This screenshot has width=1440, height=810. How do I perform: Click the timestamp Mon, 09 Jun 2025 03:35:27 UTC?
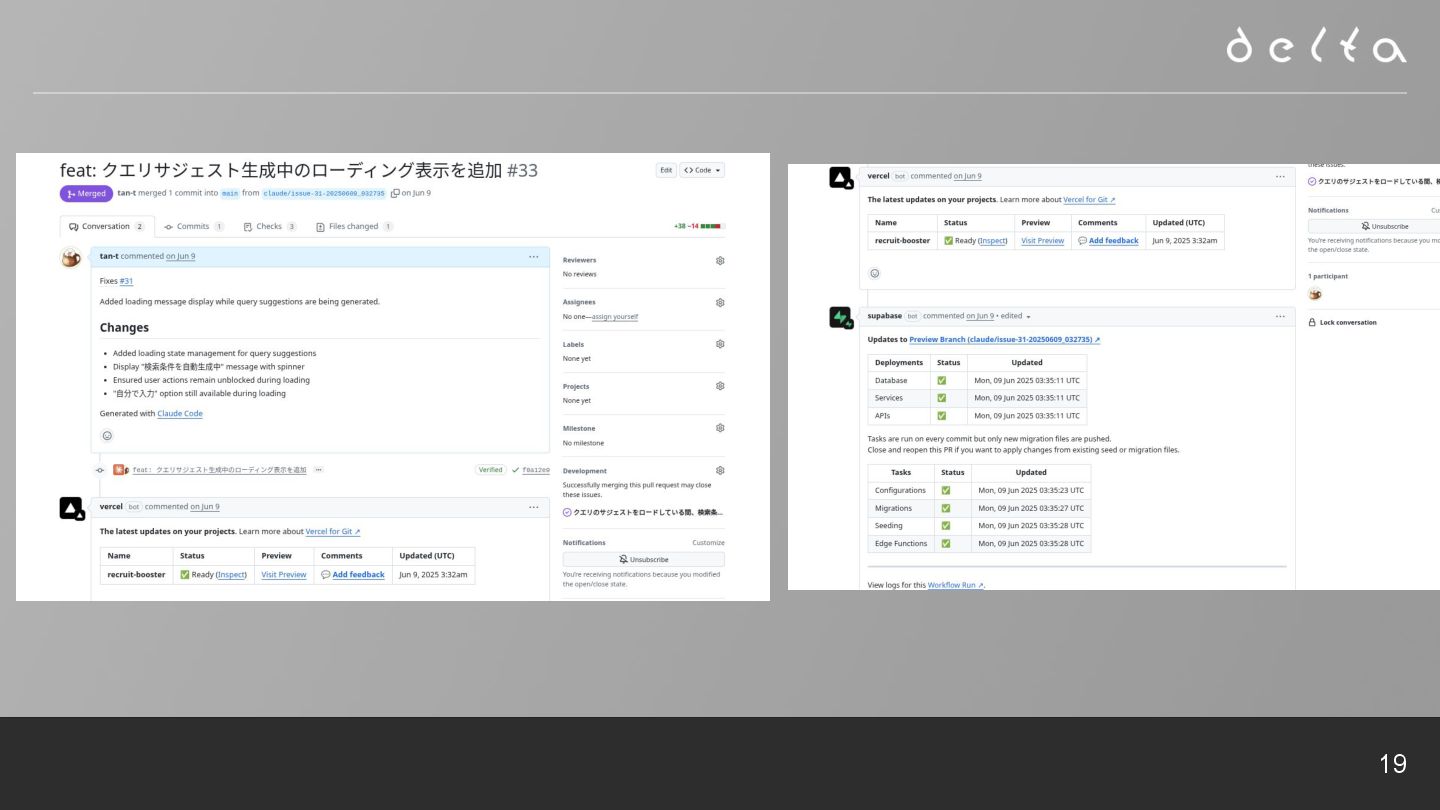[x=1031, y=508]
